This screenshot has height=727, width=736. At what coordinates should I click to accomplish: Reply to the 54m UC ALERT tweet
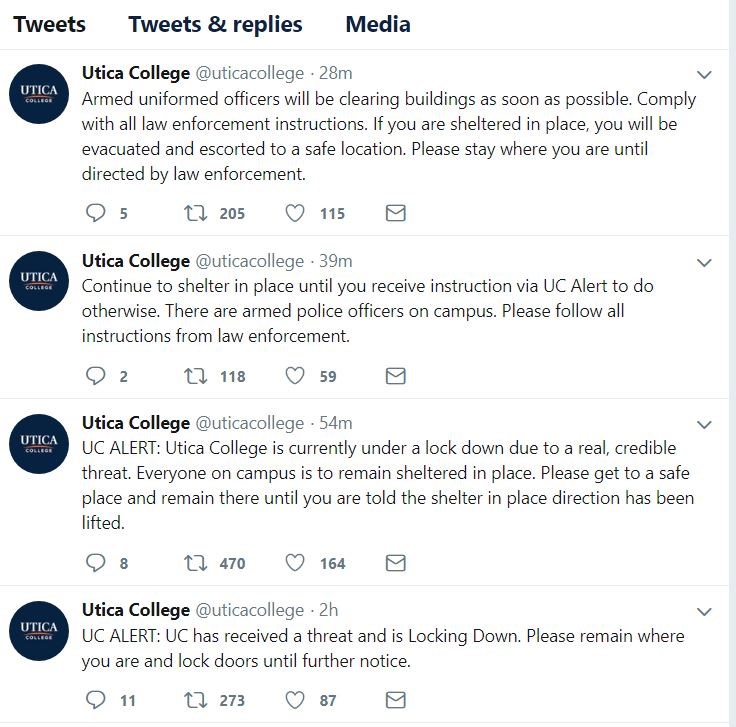[x=96, y=563]
